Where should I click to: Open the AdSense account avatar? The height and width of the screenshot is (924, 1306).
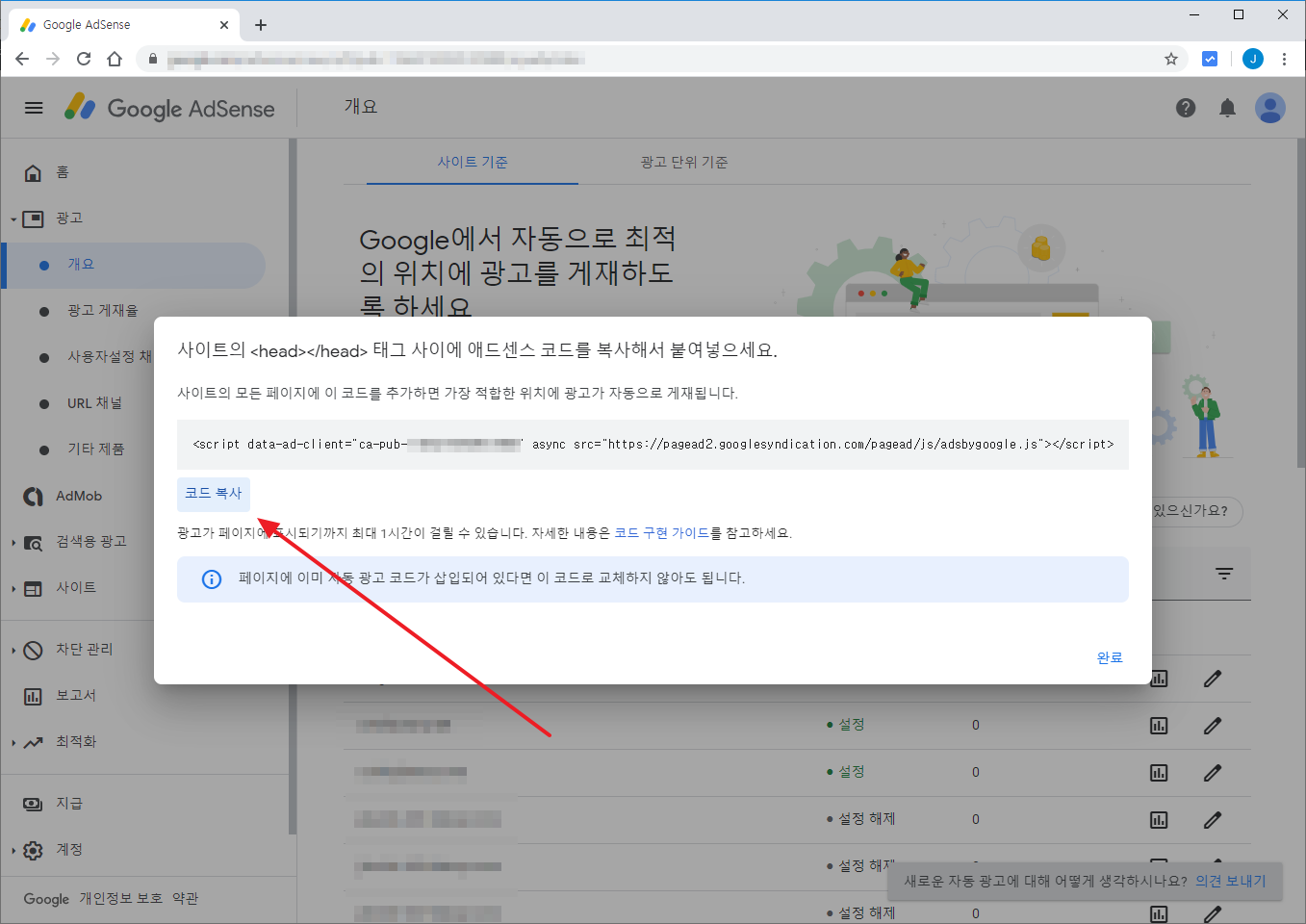pyautogui.click(x=1270, y=108)
